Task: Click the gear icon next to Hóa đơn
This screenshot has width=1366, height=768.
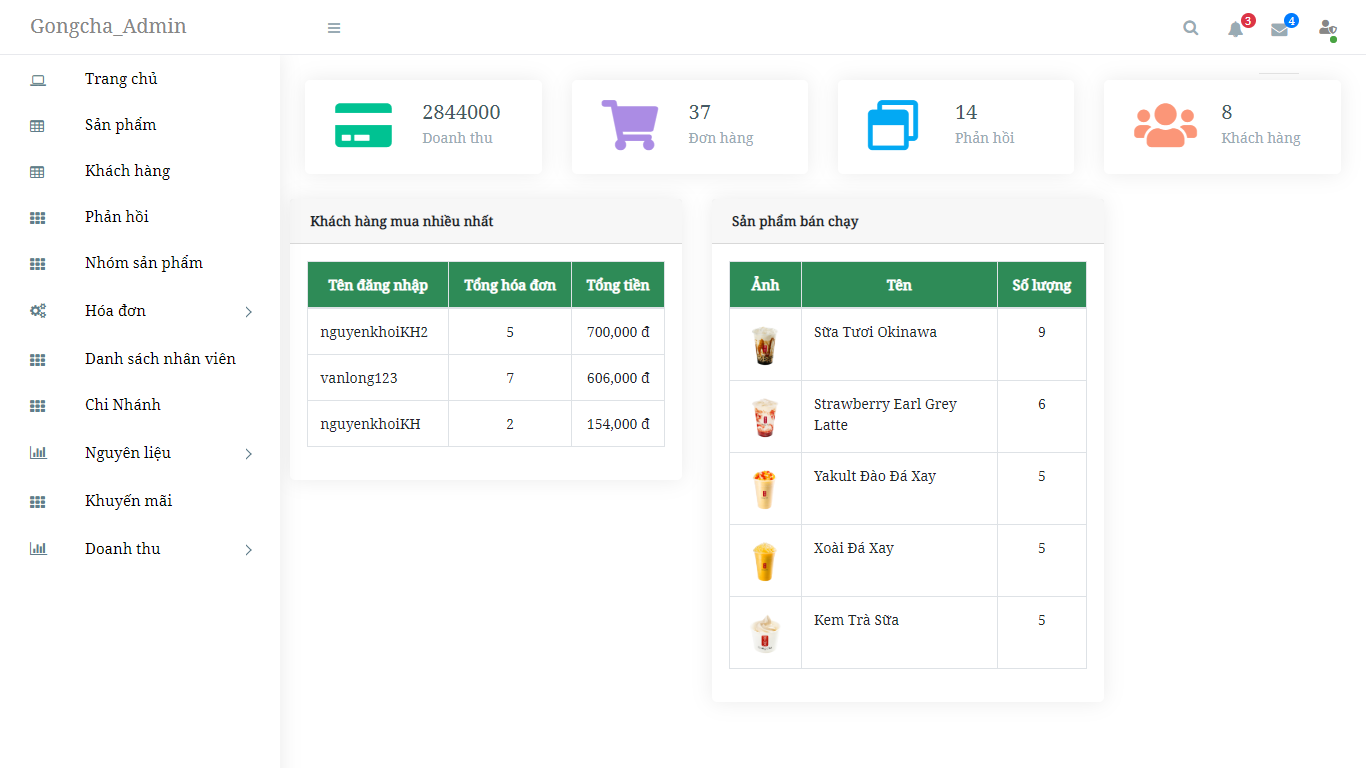Action: coord(37,311)
